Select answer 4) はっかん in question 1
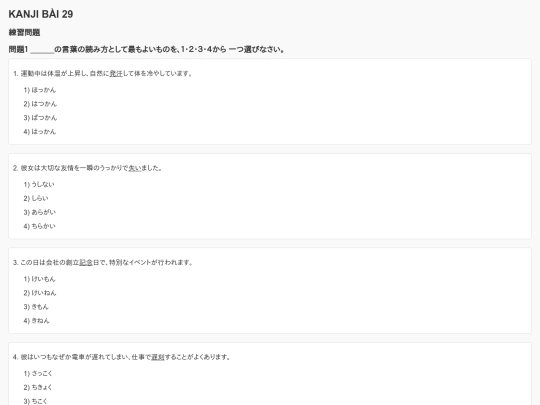 pos(40,132)
